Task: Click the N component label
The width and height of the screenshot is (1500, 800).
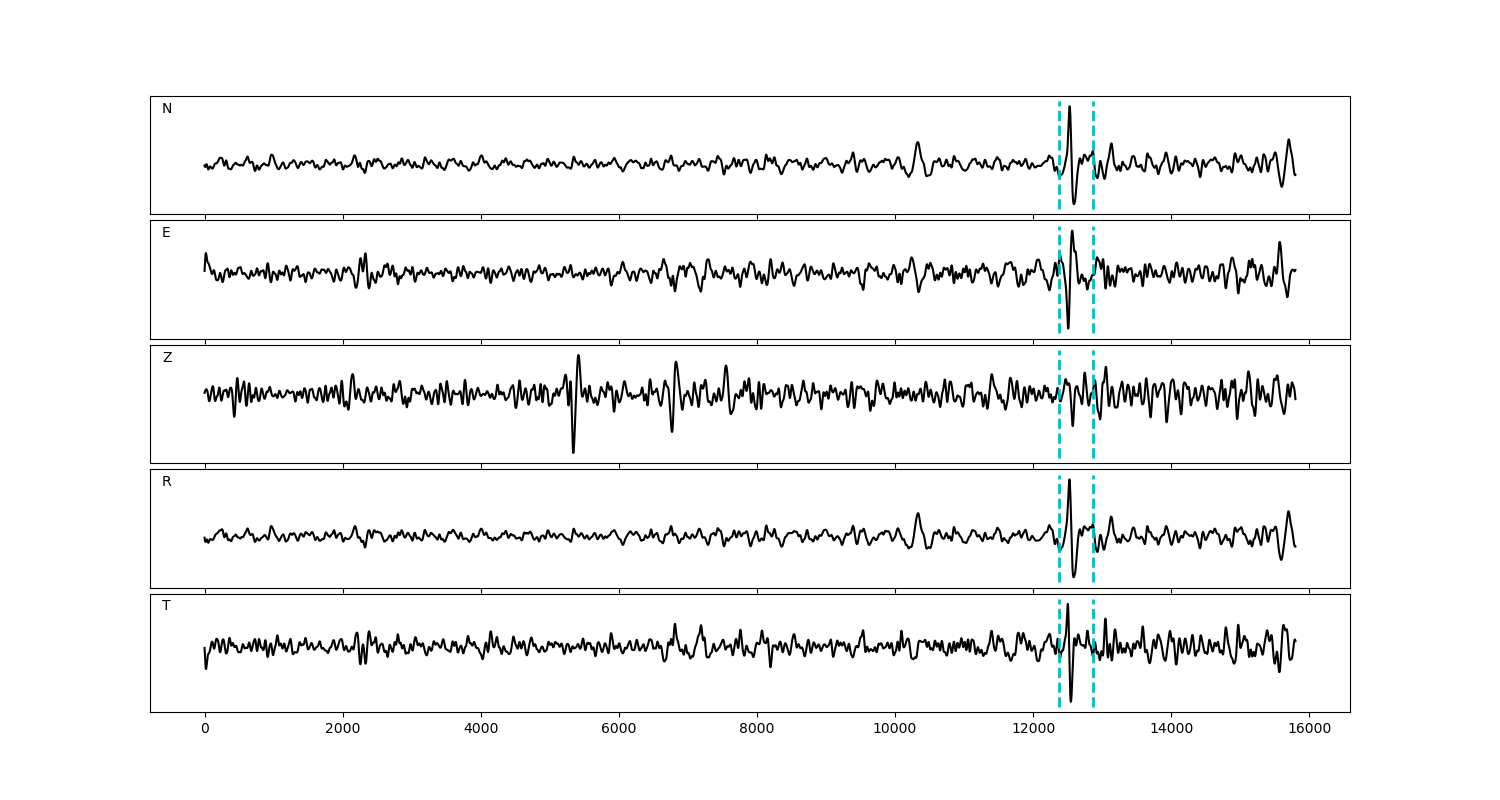Action: [x=167, y=109]
